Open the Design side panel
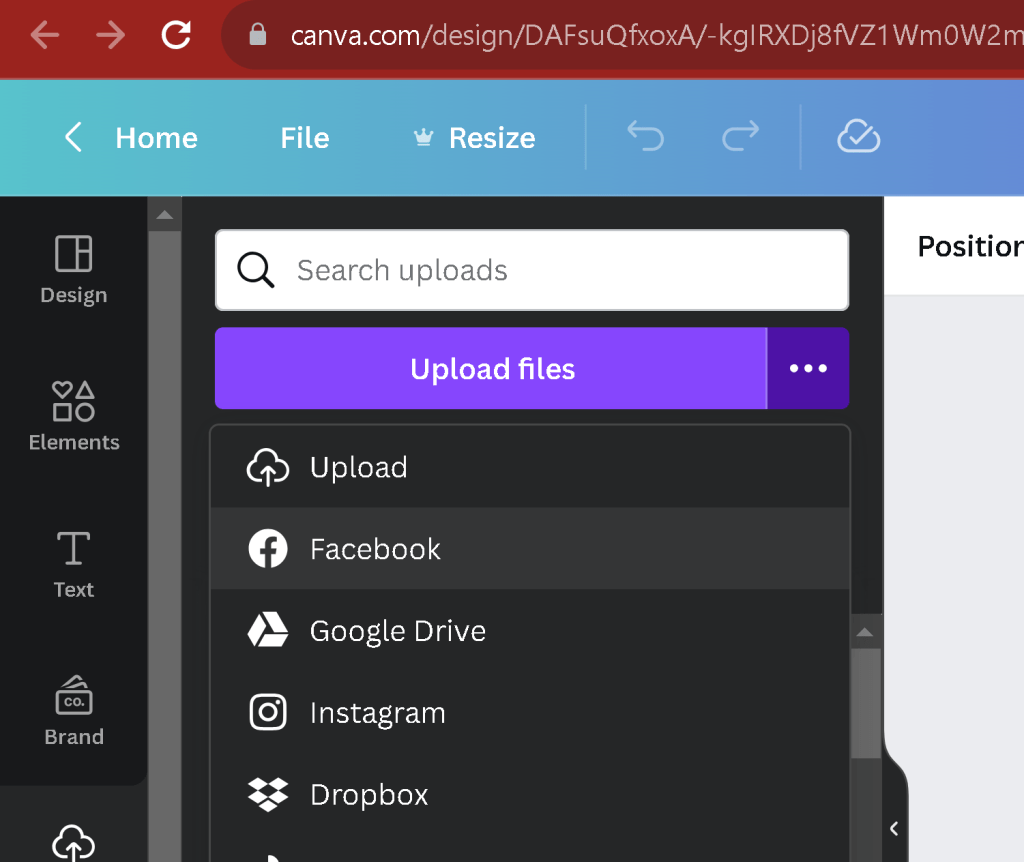The height and width of the screenshot is (862, 1024). coord(74,270)
